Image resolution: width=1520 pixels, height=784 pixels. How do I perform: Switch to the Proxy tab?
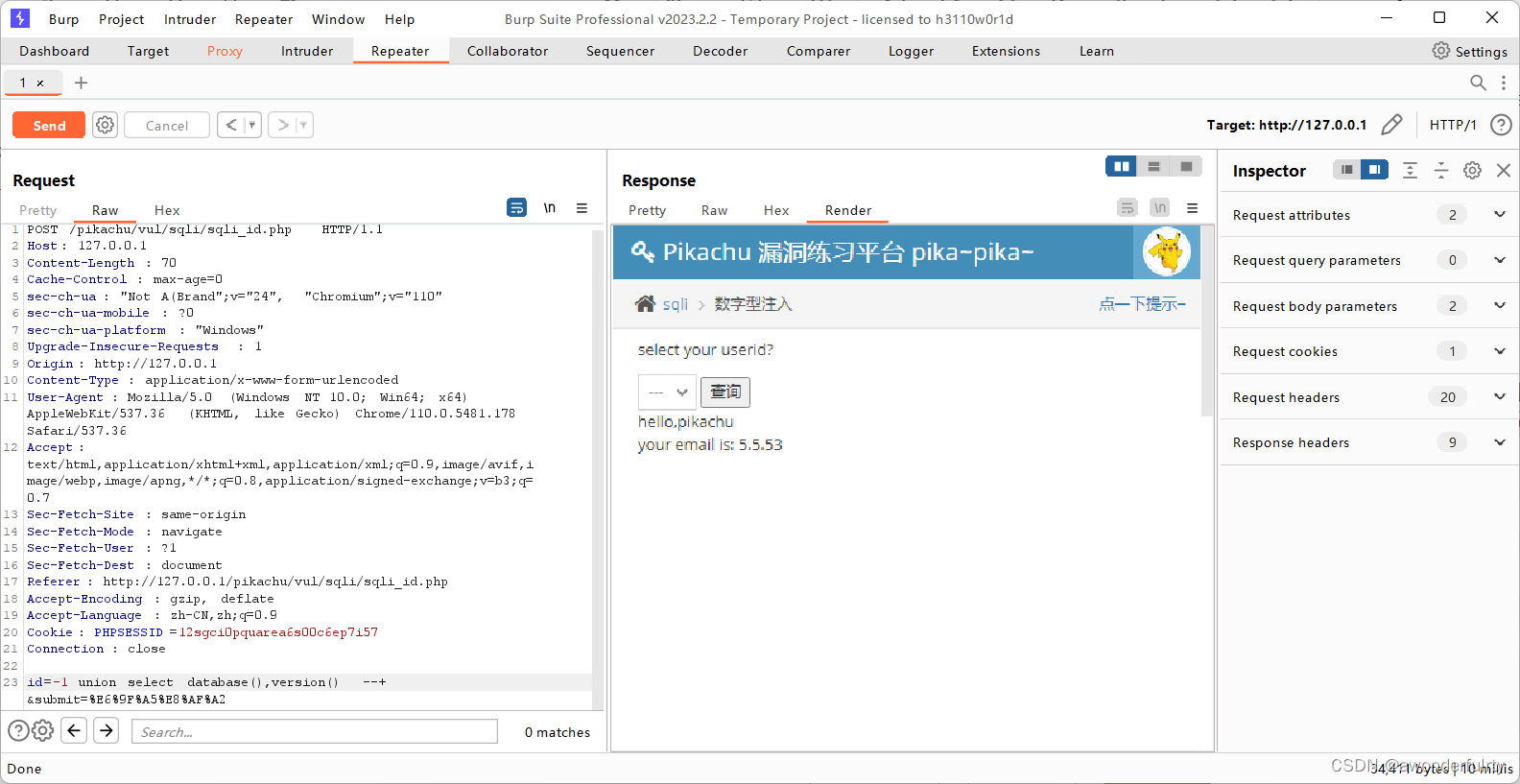click(x=225, y=51)
